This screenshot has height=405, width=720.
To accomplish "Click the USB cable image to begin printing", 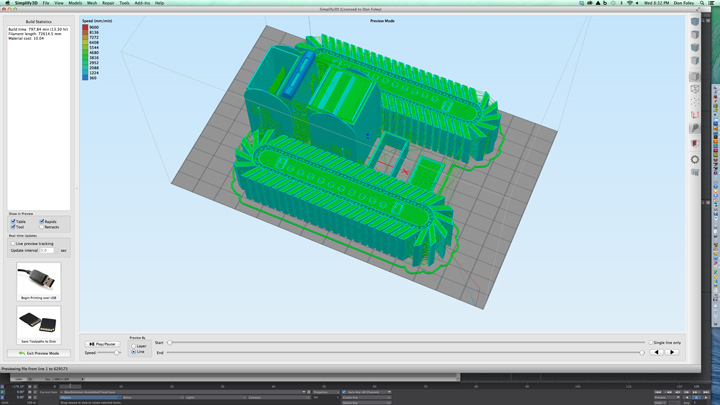I will click(38, 279).
